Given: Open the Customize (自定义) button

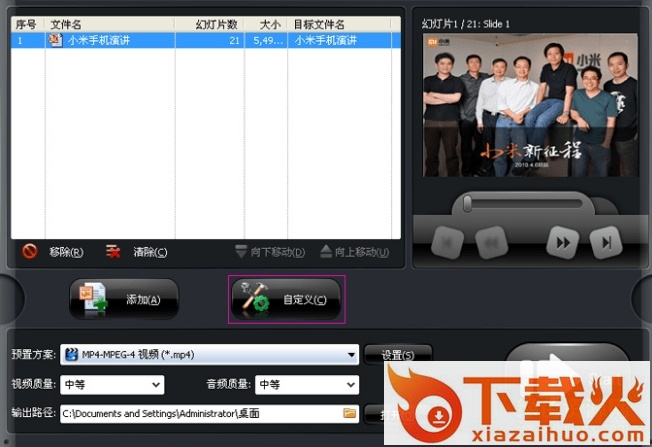Looking at the screenshot, I should pos(286,299).
